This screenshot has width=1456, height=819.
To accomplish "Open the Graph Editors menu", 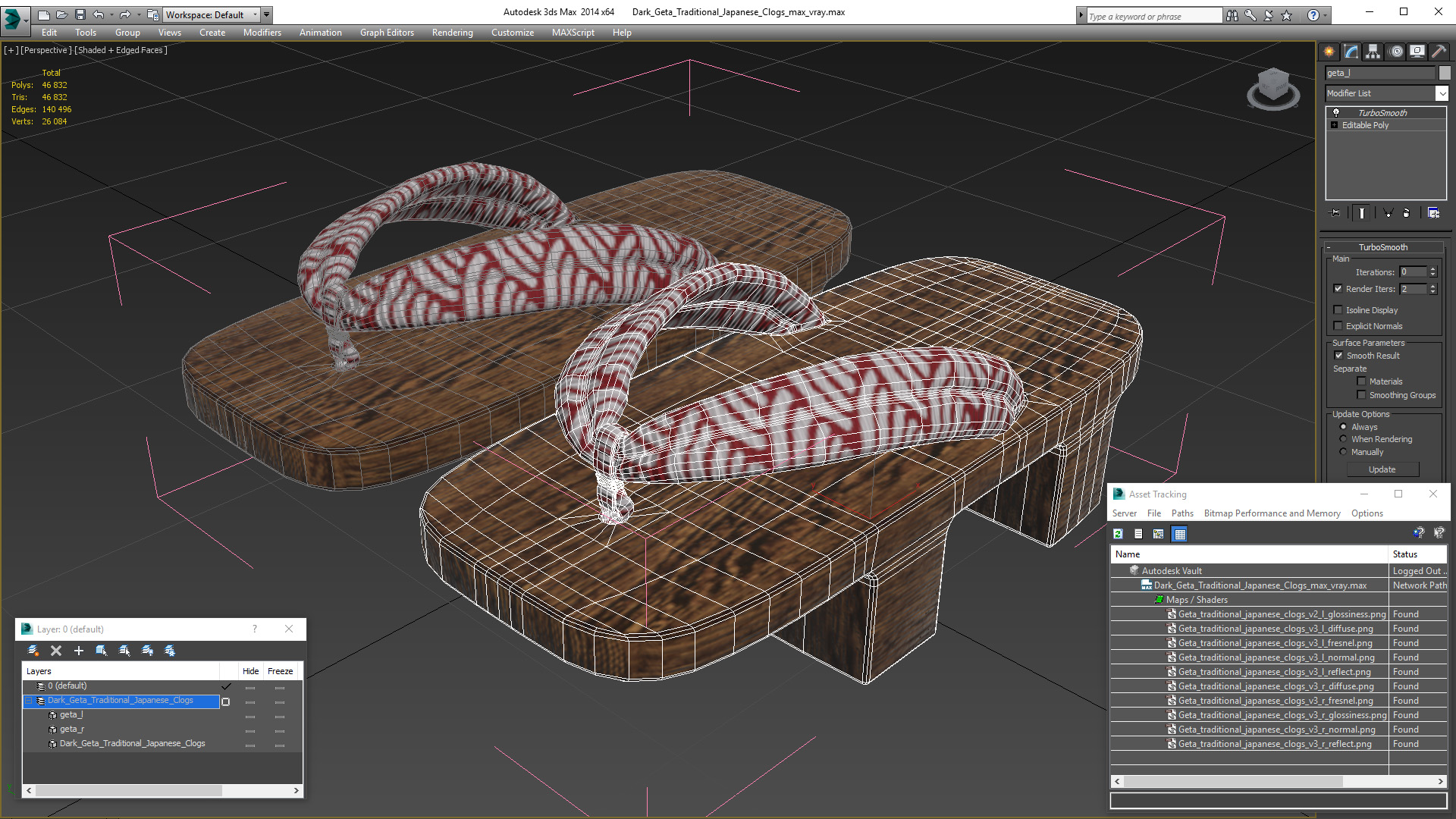I will (387, 33).
